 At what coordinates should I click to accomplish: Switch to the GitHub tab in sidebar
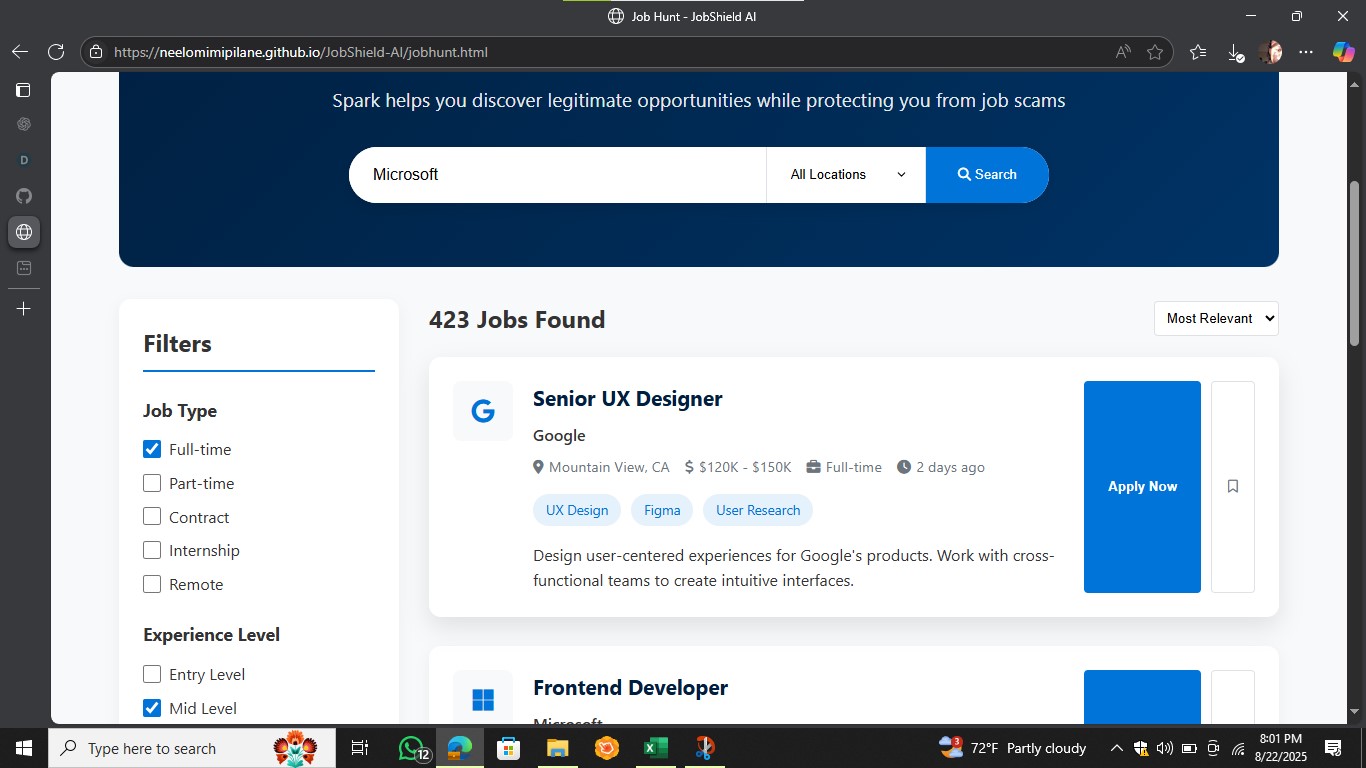coord(24,196)
